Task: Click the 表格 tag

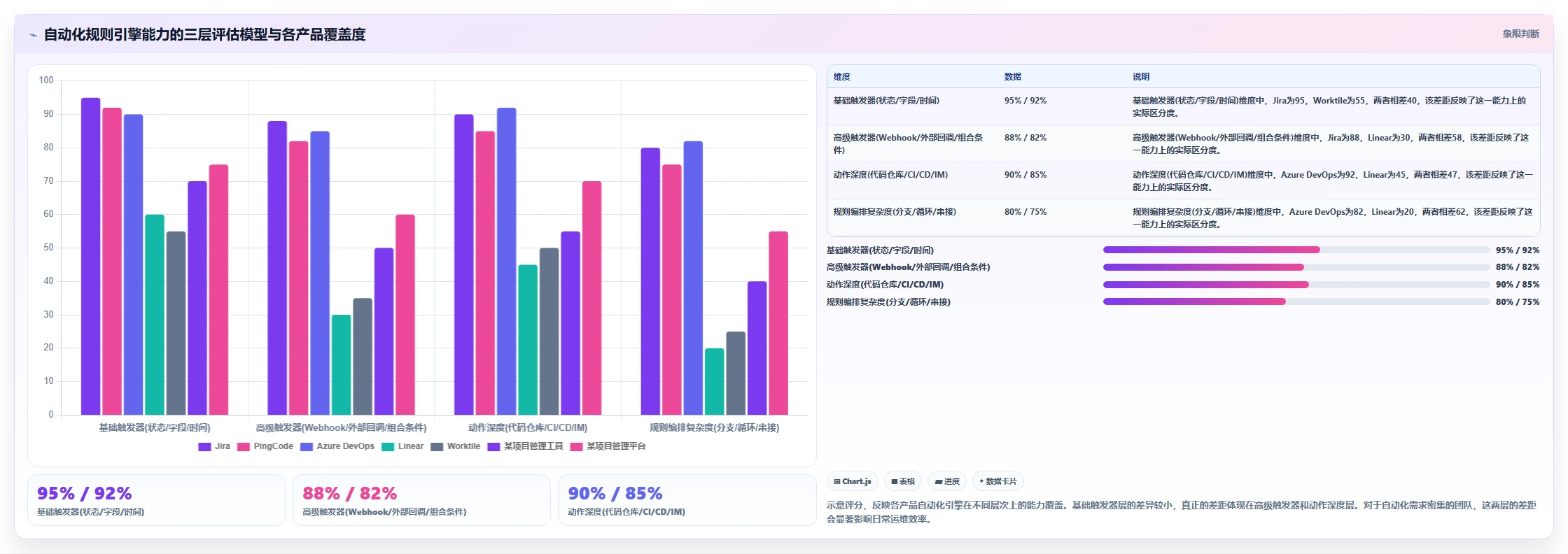Action: pos(902,481)
